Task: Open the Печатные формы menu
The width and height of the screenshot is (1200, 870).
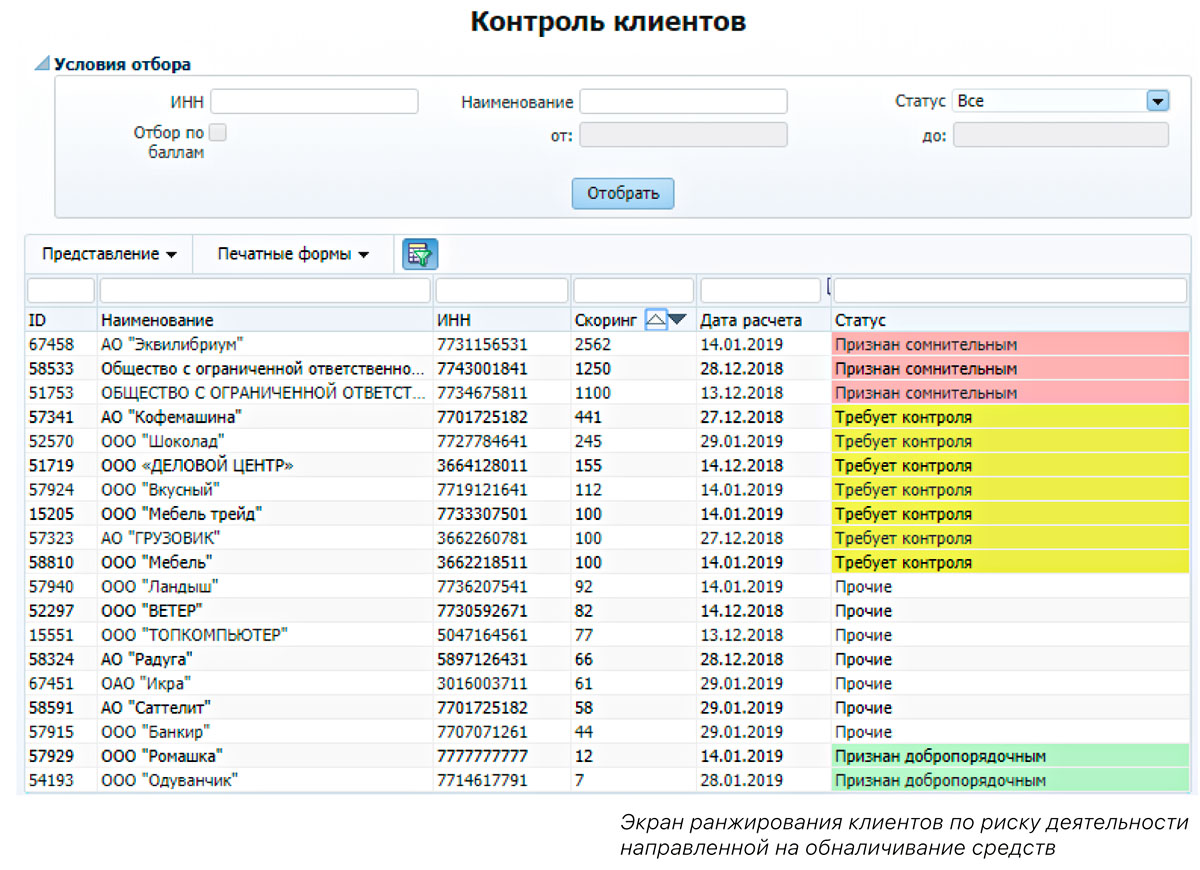Action: [x=293, y=254]
